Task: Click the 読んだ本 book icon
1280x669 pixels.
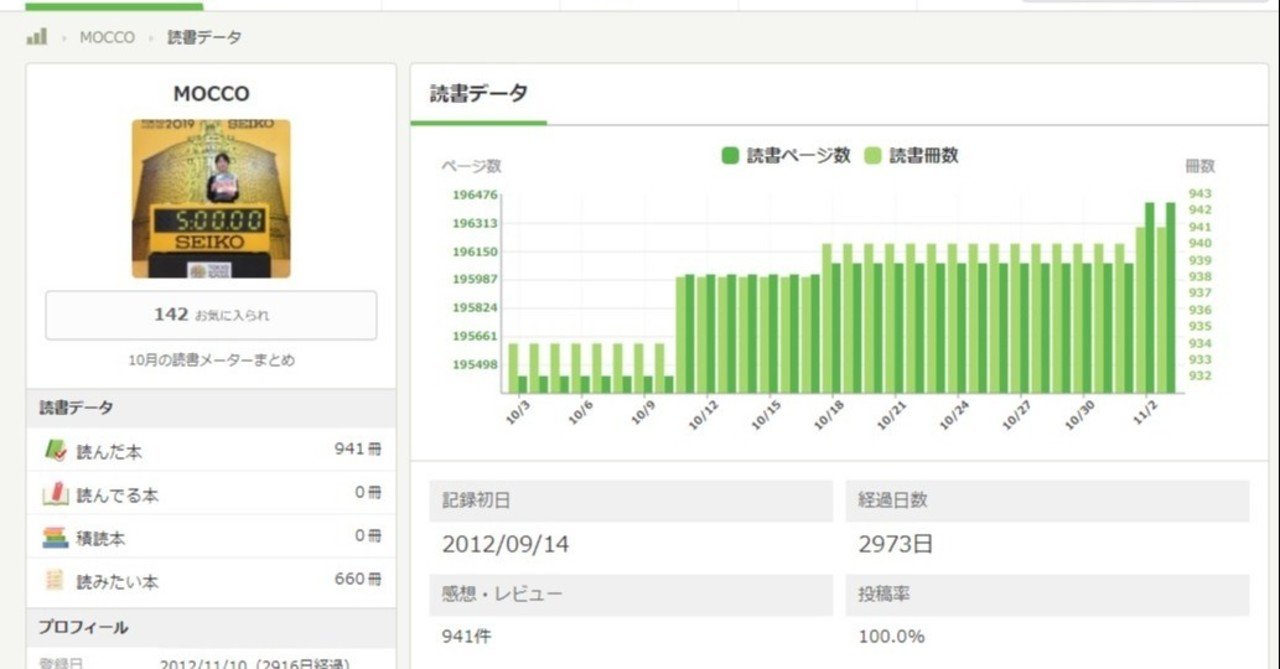Action: 55,451
